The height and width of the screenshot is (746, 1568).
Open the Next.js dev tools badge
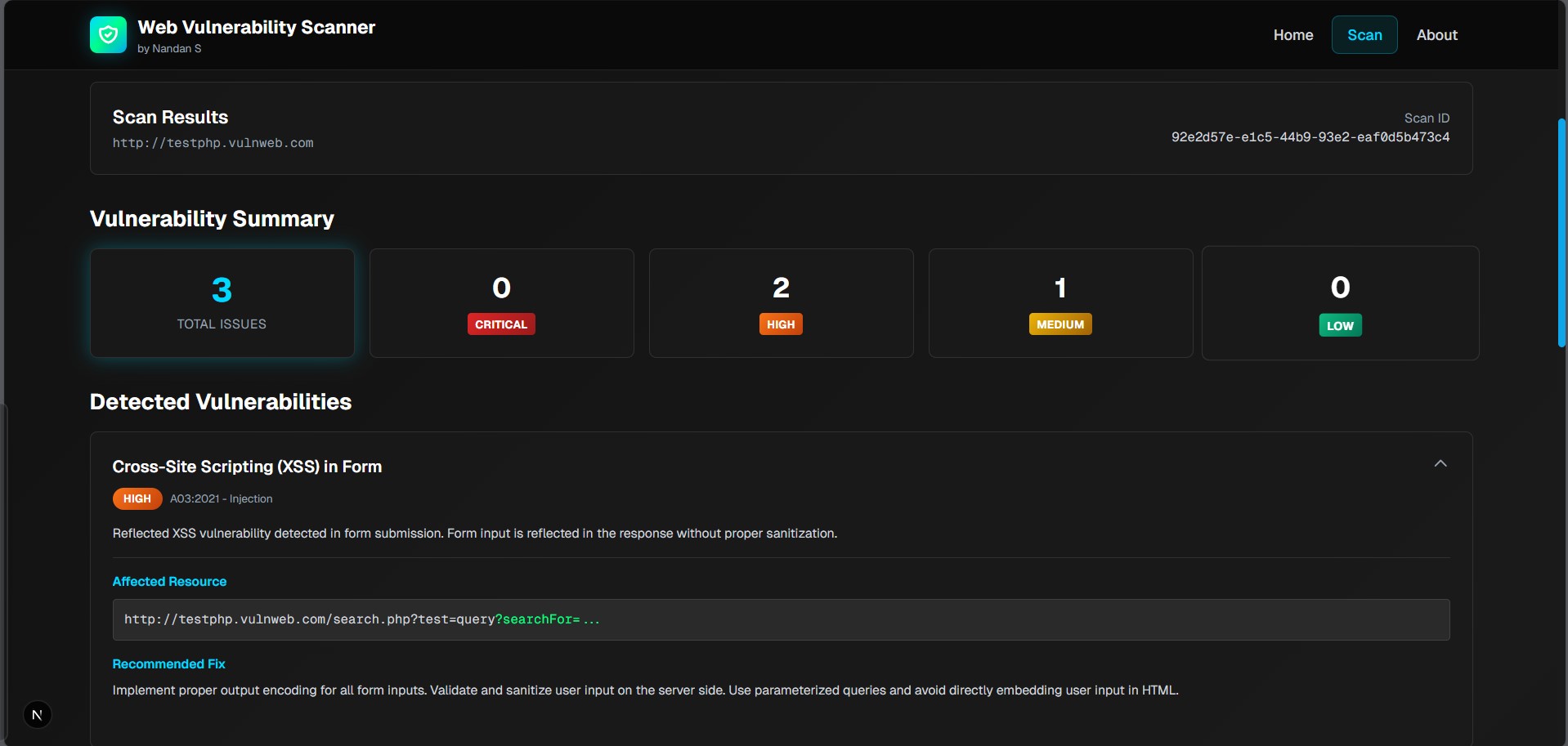click(37, 715)
